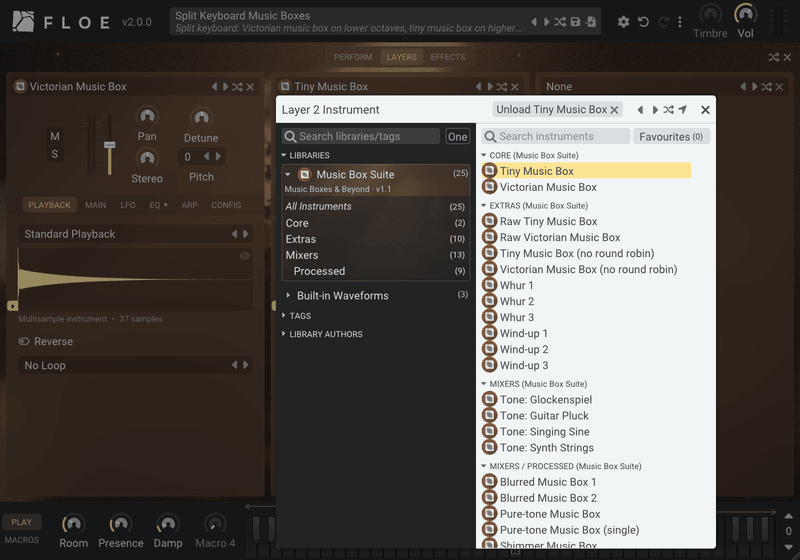The image size is (800, 560).
Task: Select the All Instruments folder
Action: (376, 207)
